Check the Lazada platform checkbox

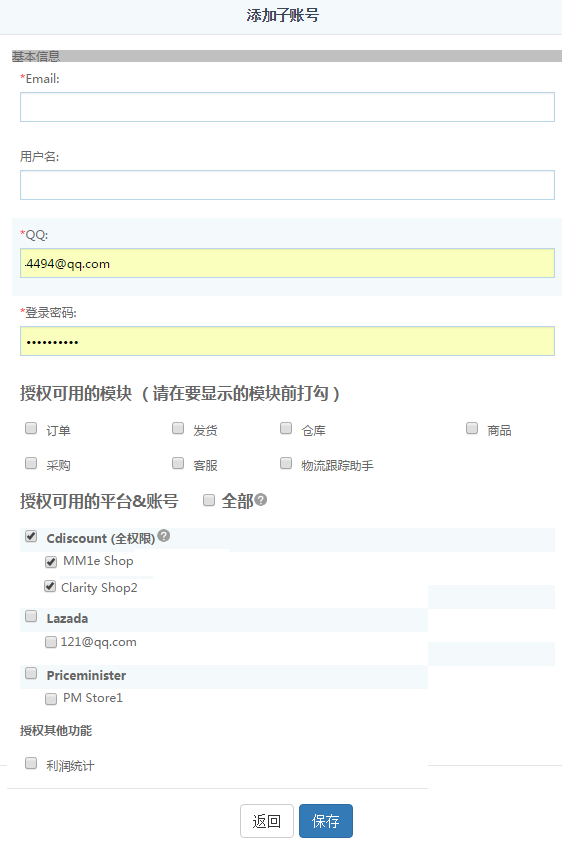click(31, 616)
